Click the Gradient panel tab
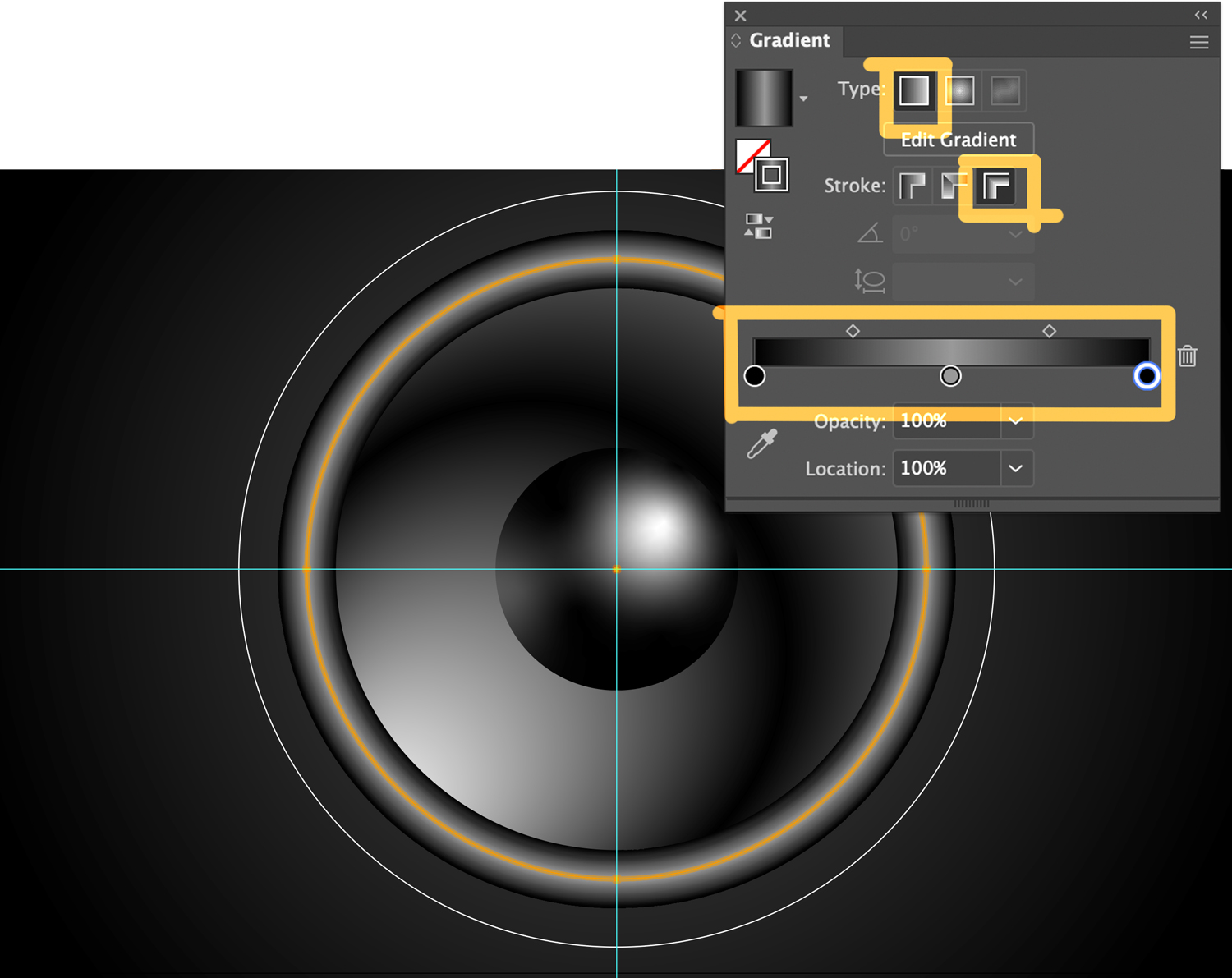The image size is (1232, 978). coord(790,40)
